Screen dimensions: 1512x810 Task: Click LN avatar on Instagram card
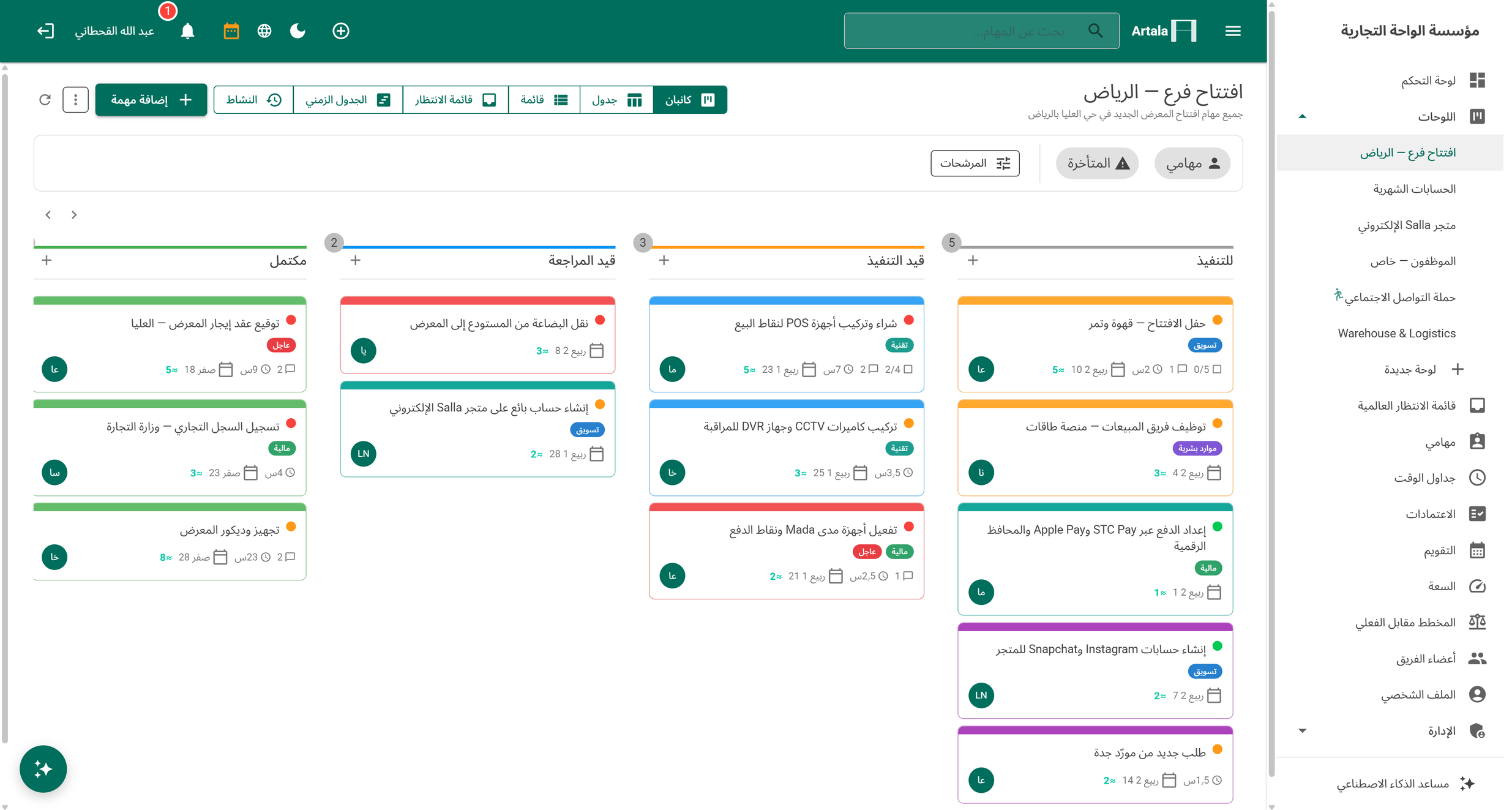point(981,695)
